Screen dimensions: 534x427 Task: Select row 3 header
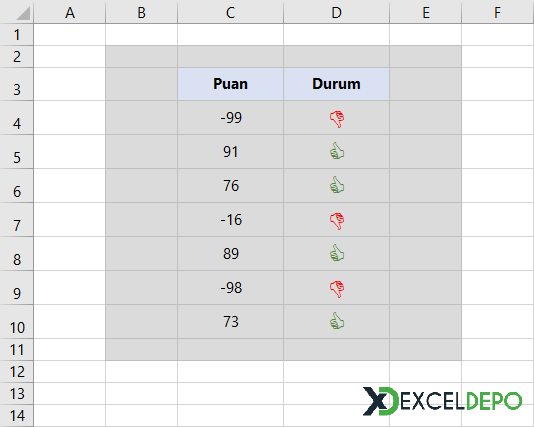(x=17, y=84)
